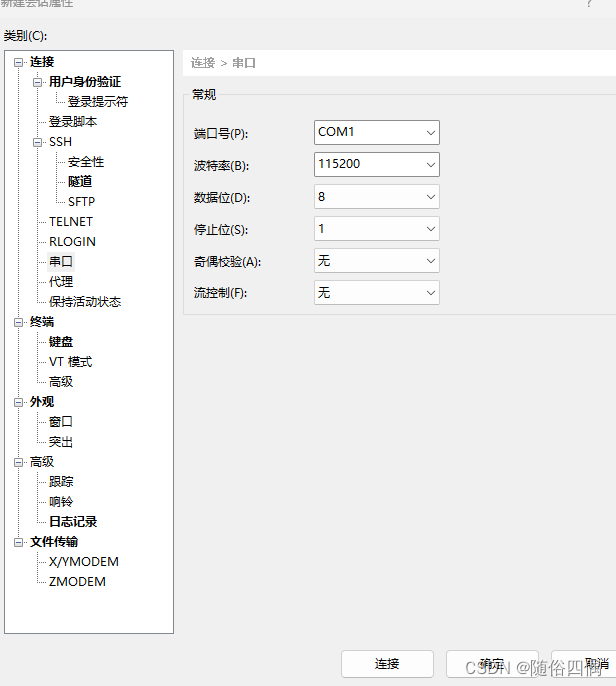Click 连接 in the breadcrumb header
The height and width of the screenshot is (686, 616).
coord(203,63)
